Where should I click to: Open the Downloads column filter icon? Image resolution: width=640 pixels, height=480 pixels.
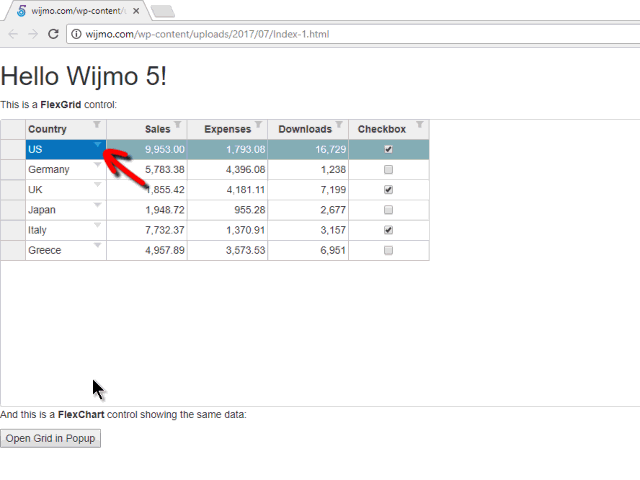340,125
